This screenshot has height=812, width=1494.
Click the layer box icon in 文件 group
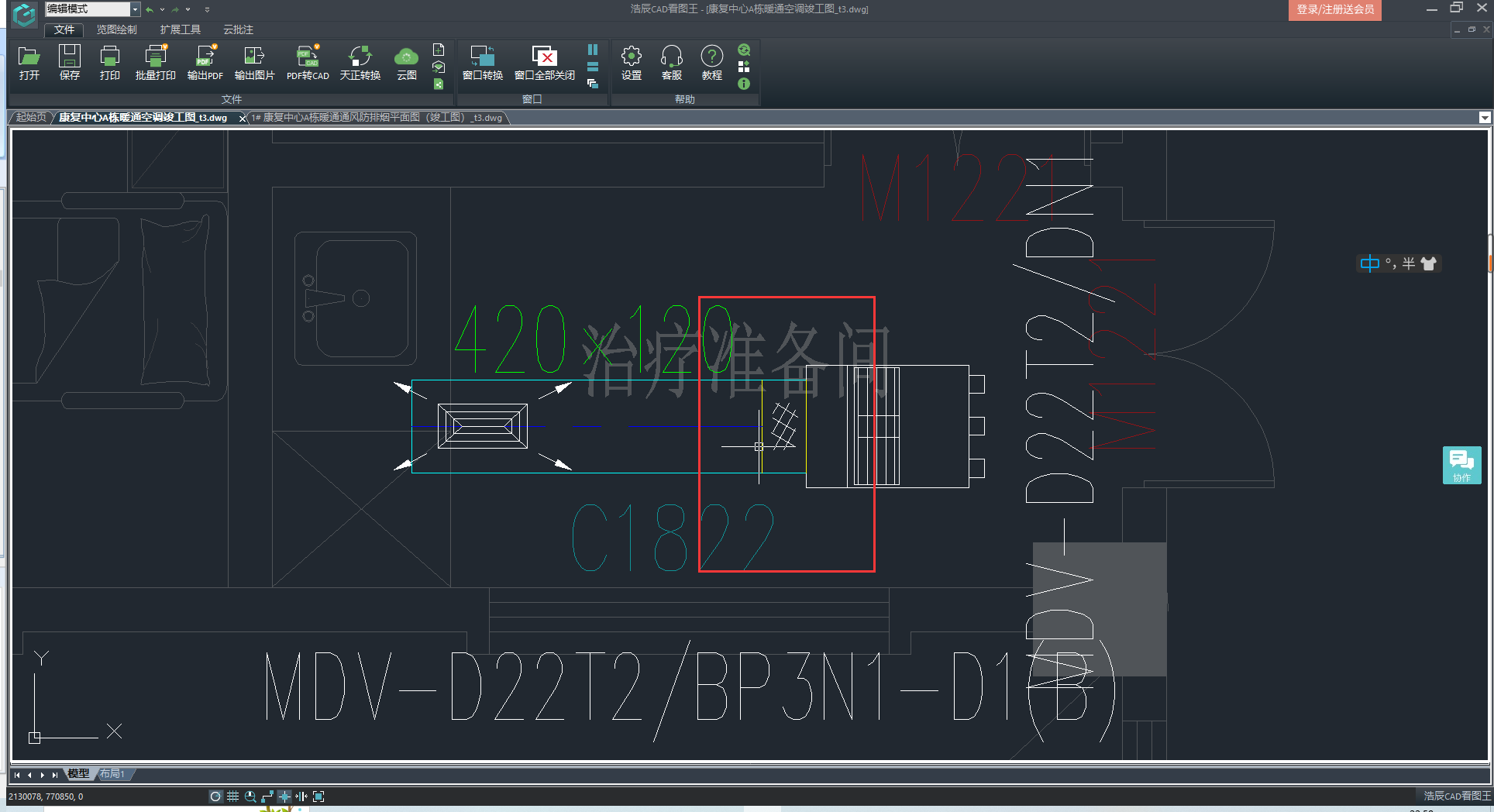[x=439, y=67]
